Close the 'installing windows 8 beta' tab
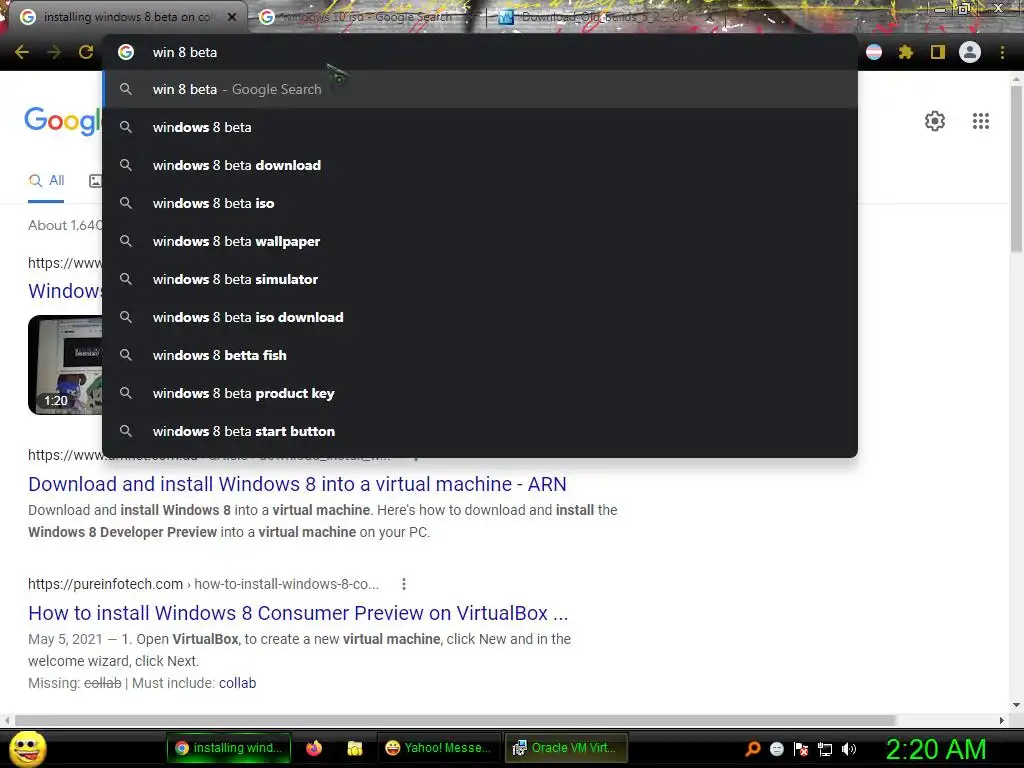 [x=232, y=17]
